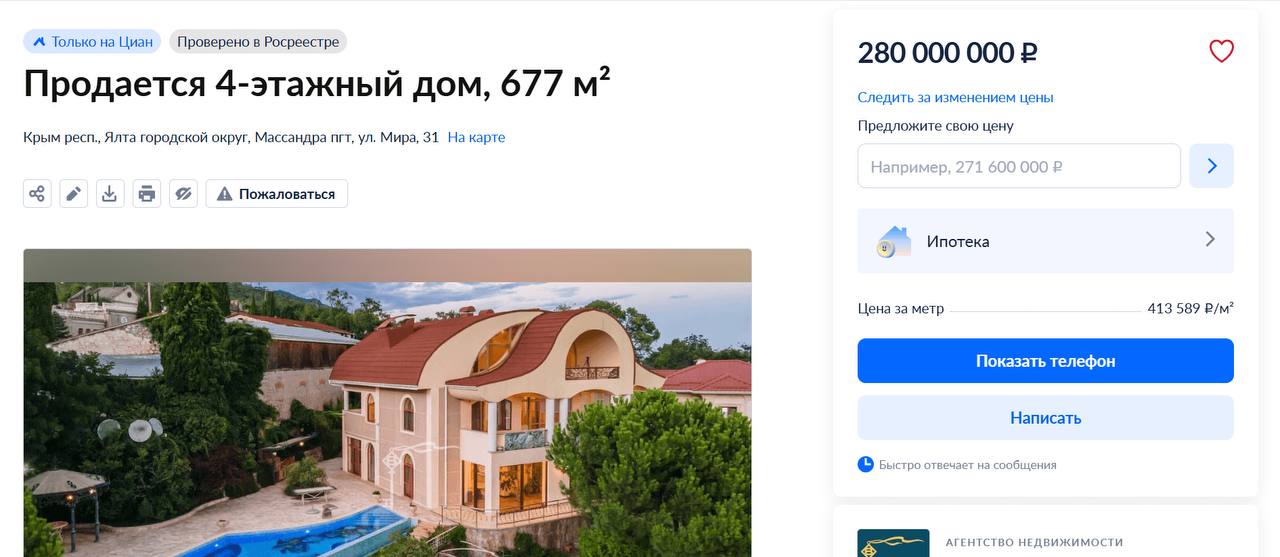The image size is (1280, 557).
Task: Add listing to favorites heart icon
Action: pyautogui.click(x=1222, y=51)
